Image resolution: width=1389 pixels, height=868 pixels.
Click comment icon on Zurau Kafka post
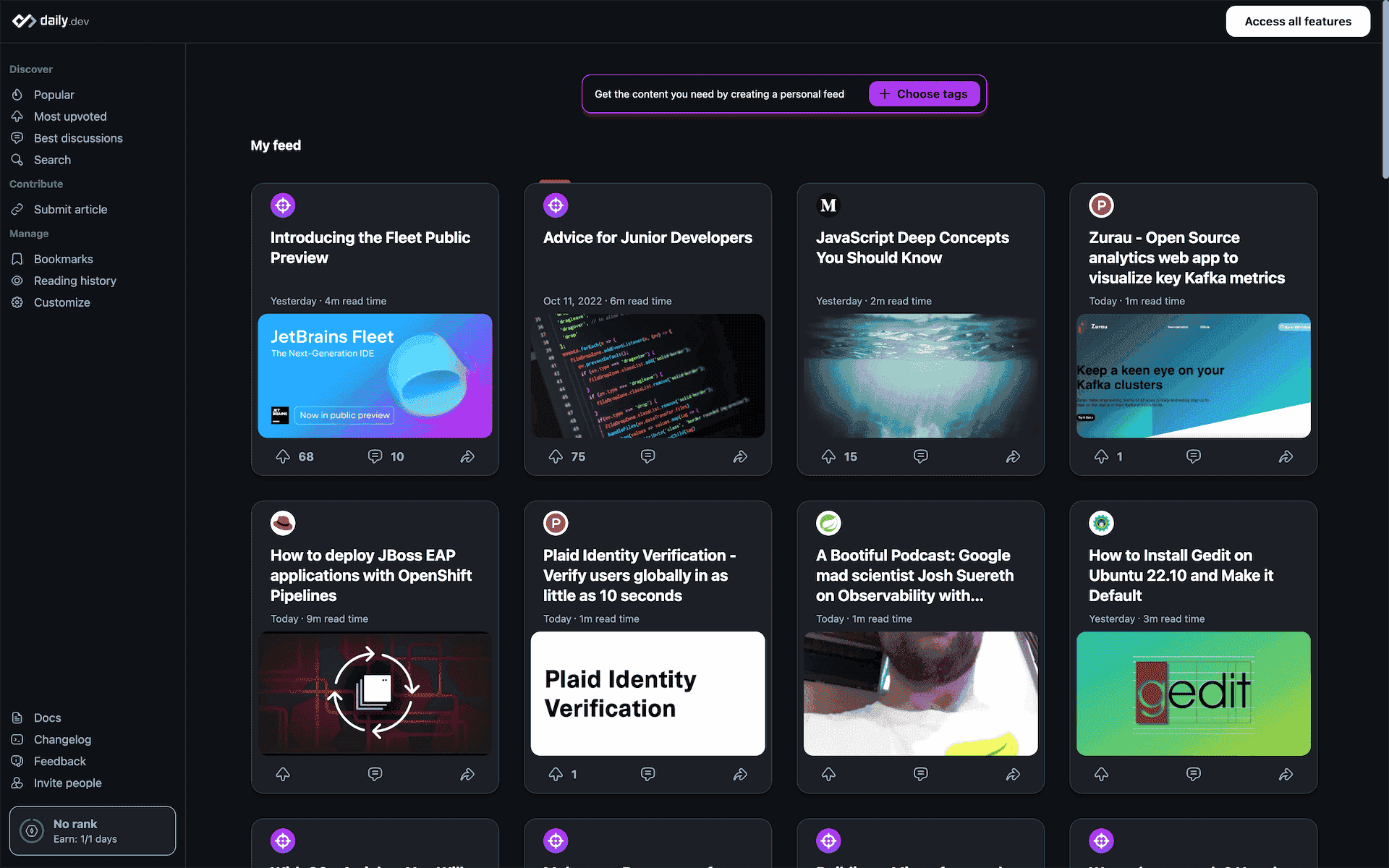pyautogui.click(x=1193, y=456)
